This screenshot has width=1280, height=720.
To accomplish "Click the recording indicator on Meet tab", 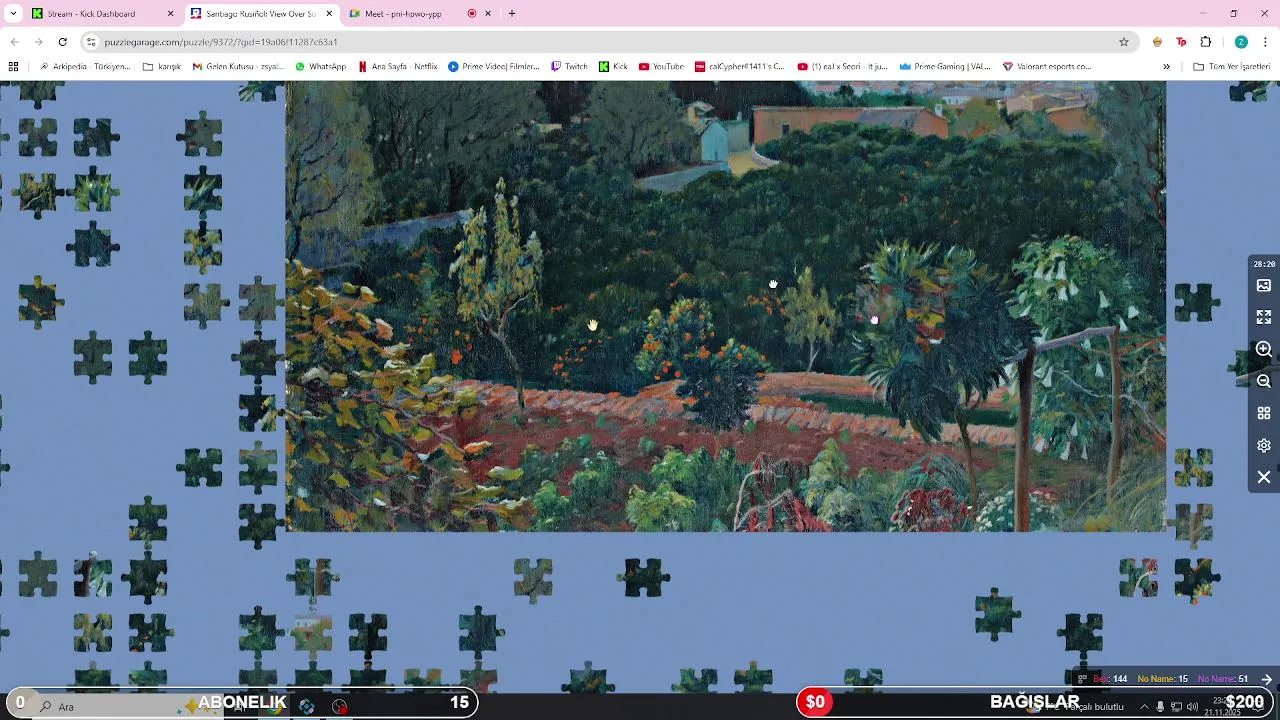I will coord(472,14).
